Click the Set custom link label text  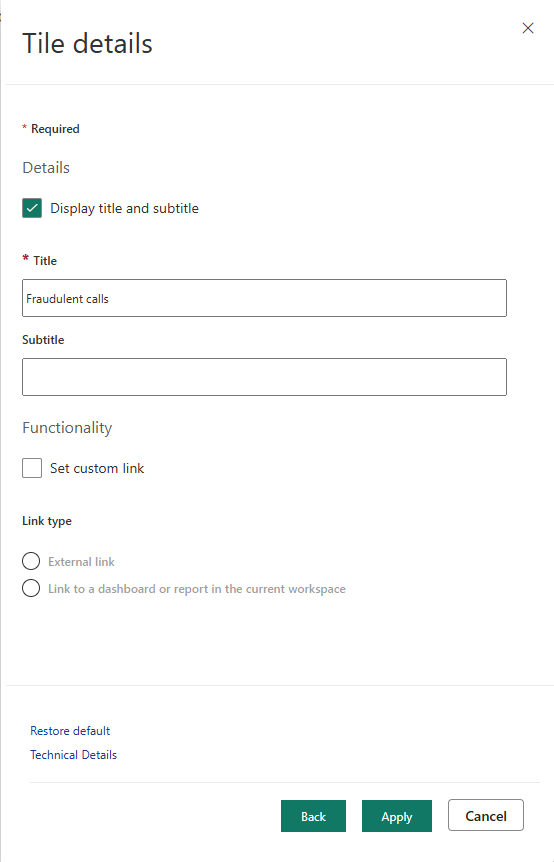[x=97, y=468]
